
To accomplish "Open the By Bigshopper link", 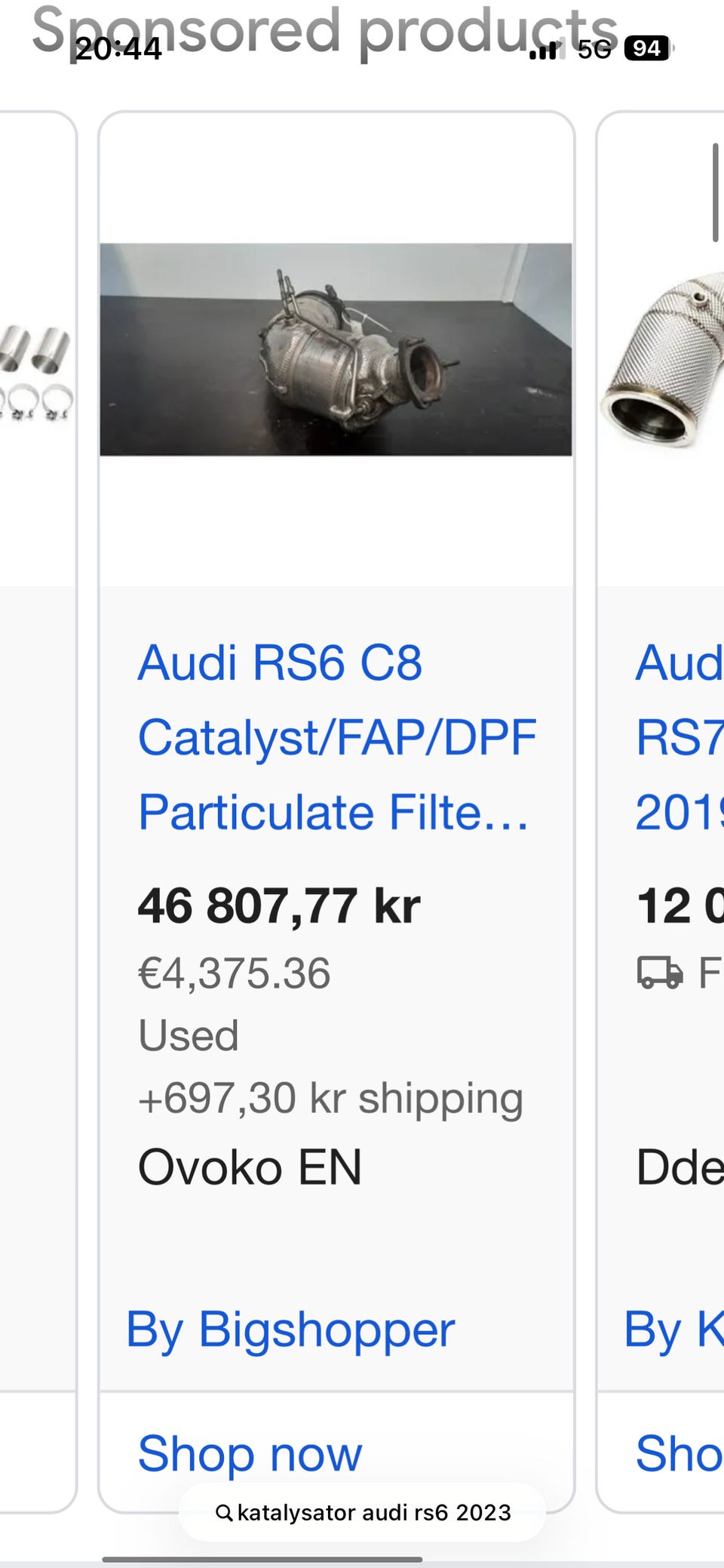I will (x=290, y=1329).
